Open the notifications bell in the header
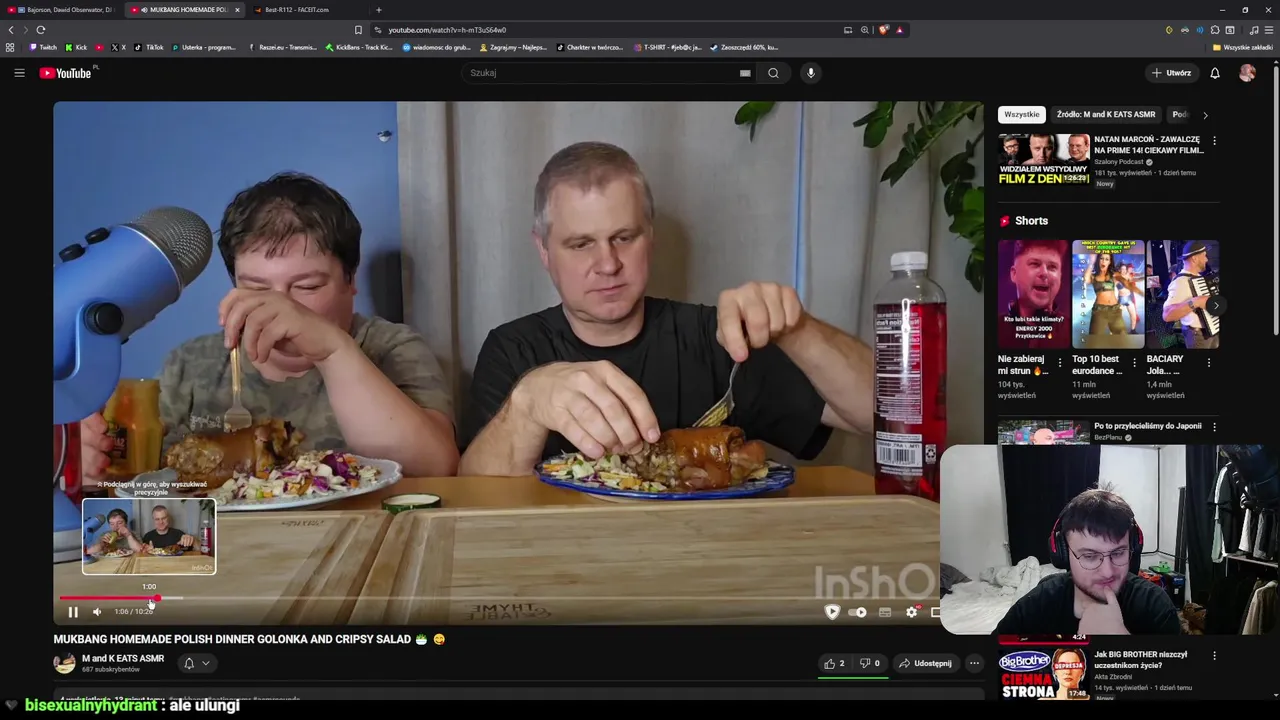 [1215, 73]
